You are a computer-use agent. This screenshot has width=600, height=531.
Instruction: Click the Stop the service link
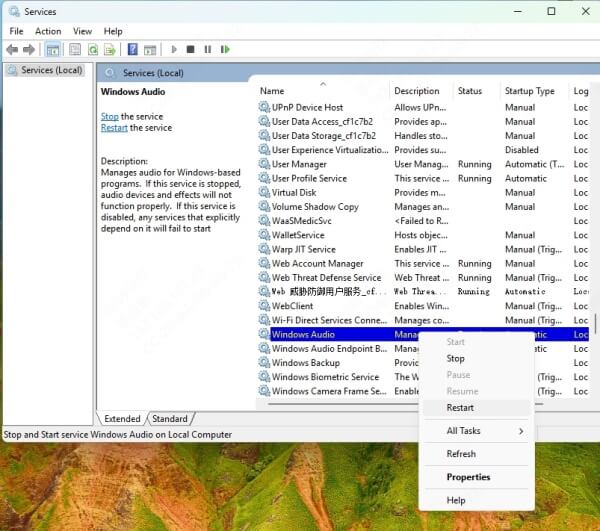click(110, 116)
